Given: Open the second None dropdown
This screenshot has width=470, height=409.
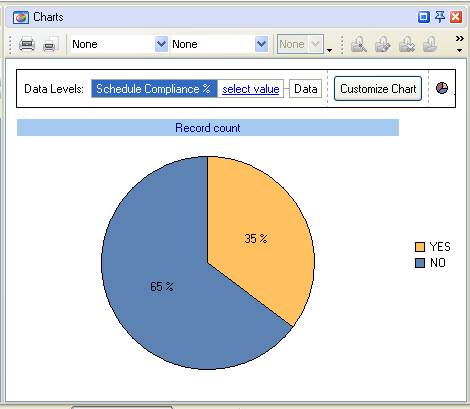Looking at the screenshot, I should point(219,44).
